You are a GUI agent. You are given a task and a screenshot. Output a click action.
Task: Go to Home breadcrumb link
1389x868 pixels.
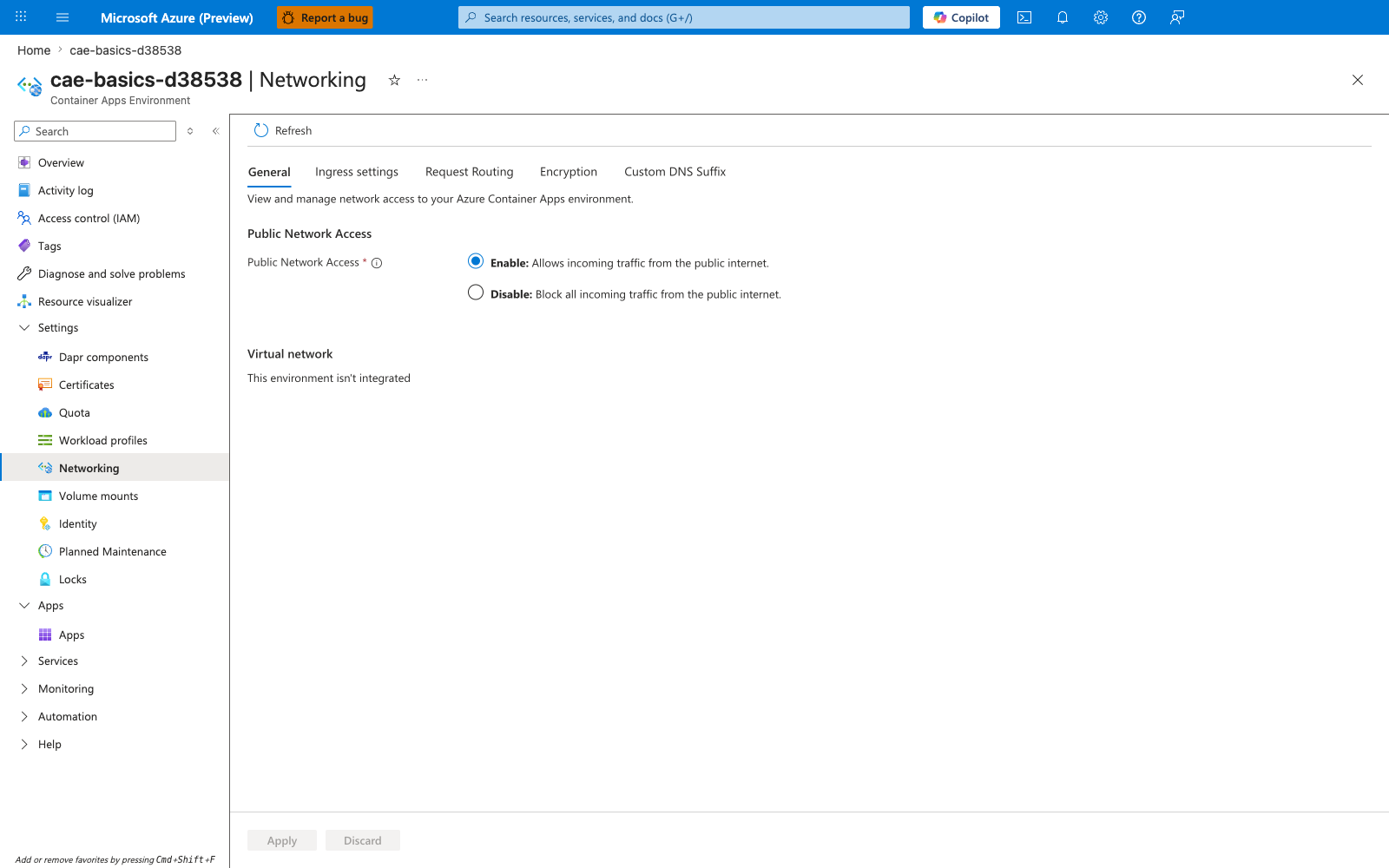[x=34, y=50]
